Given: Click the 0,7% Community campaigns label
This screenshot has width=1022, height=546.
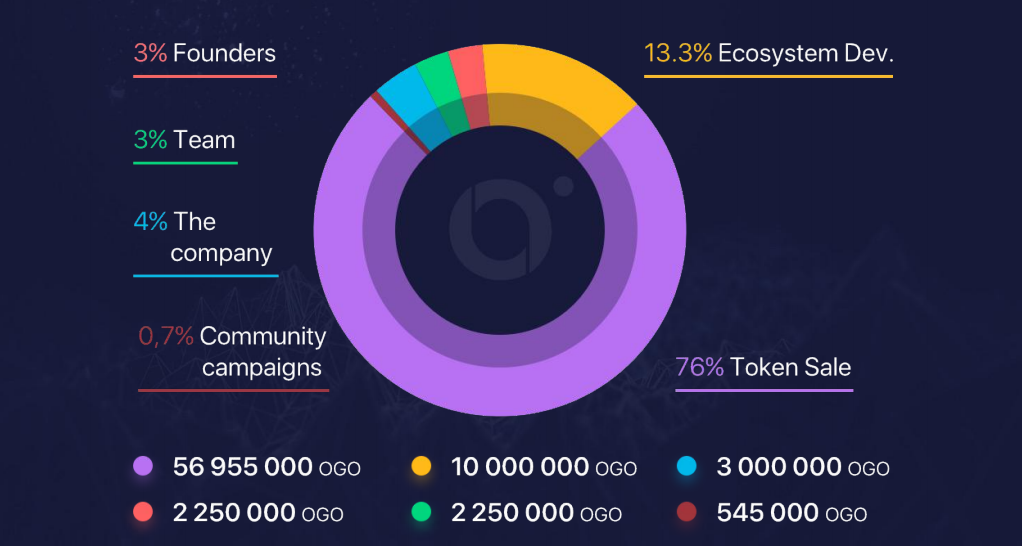Looking at the screenshot, I should click(232, 351).
